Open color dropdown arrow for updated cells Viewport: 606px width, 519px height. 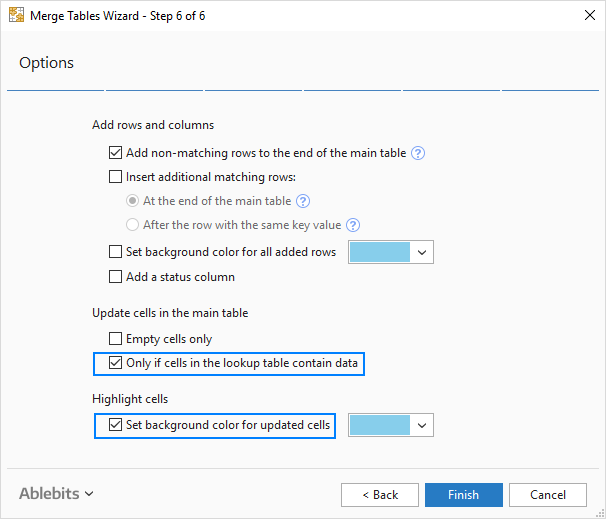422,425
